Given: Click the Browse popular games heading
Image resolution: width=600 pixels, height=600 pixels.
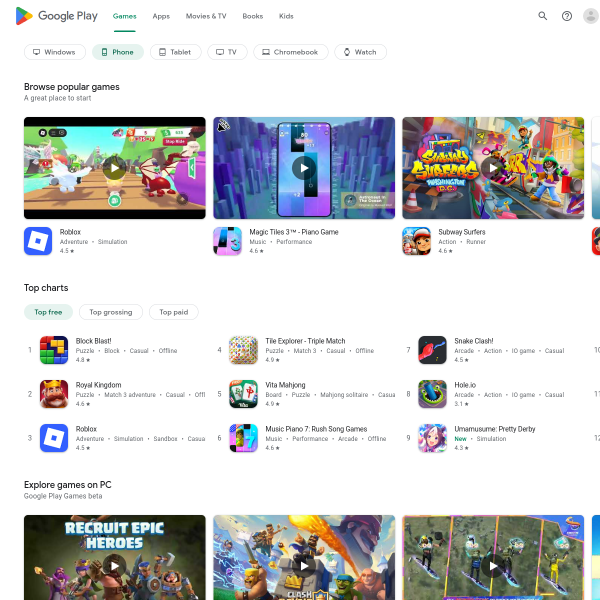Looking at the screenshot, I should pyautogui.click(x=72, y=87).
